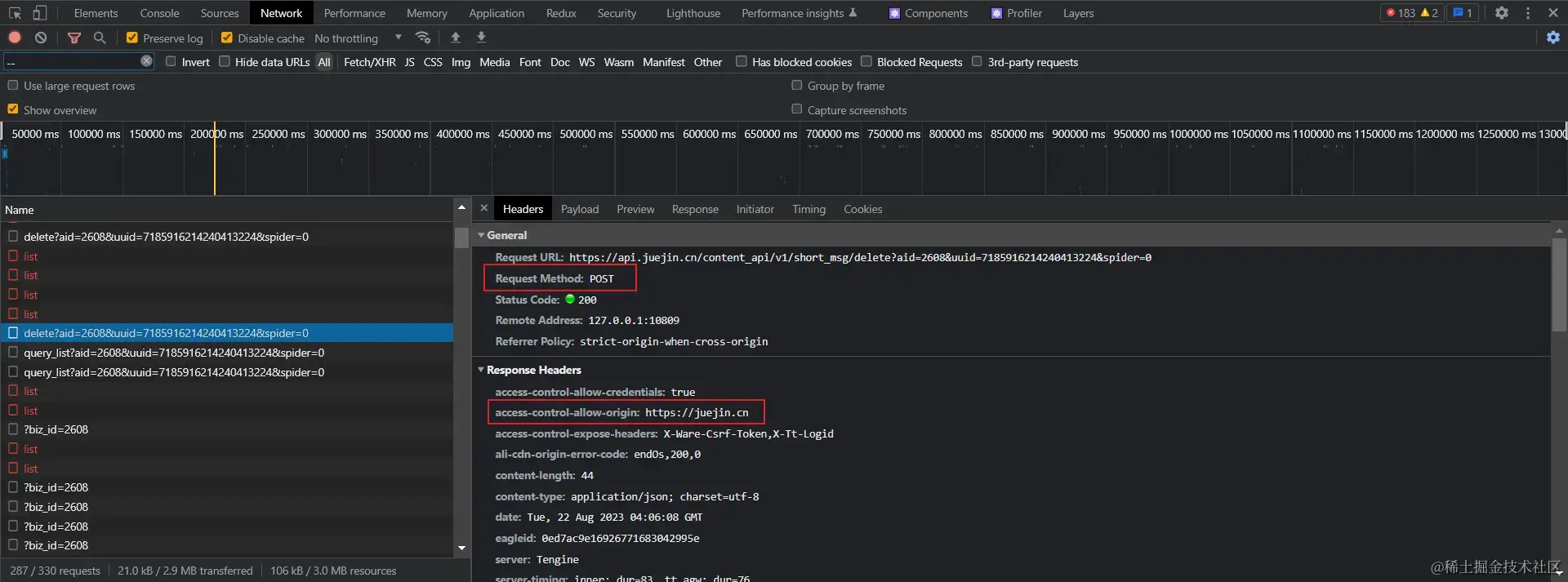Click request list scroll-up arrow
Image resolution: width=1568 pixels, height=582 pixels.
click(461, 208)
